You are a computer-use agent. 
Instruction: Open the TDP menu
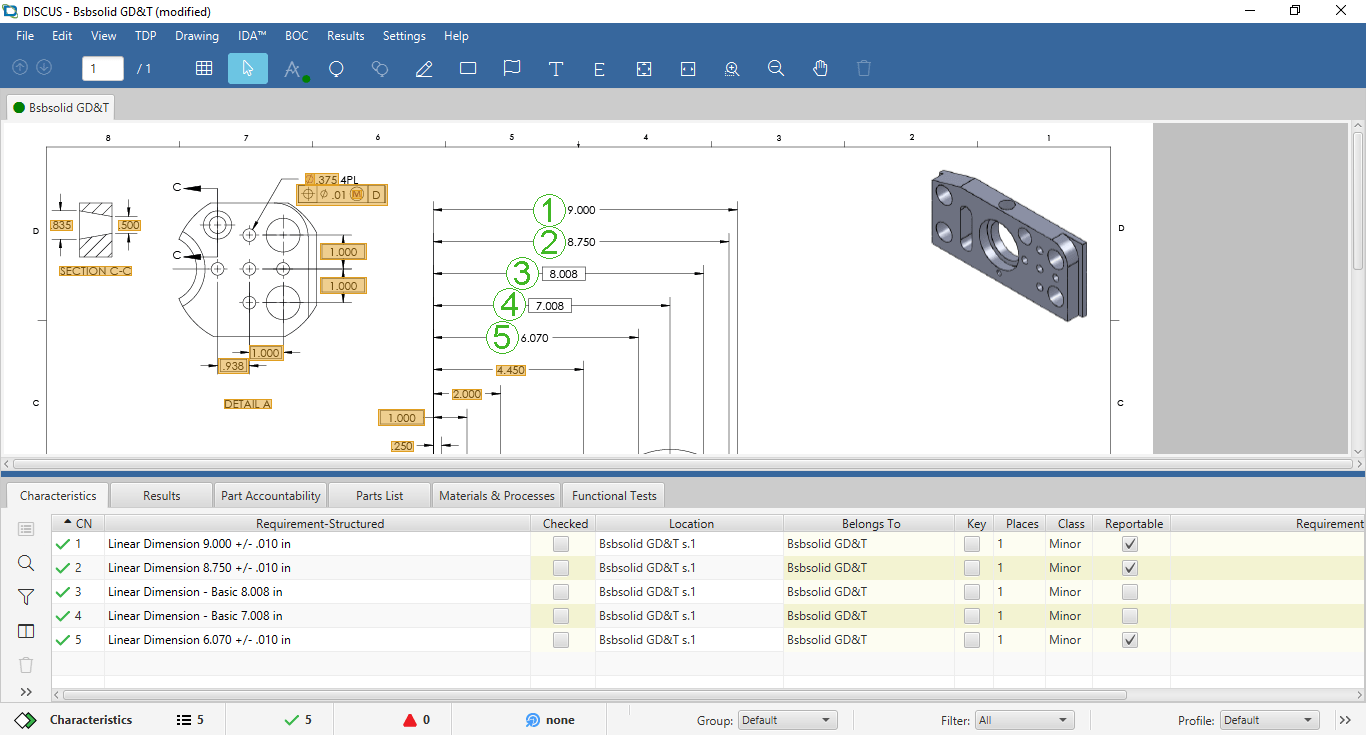[x=146, y=36]
